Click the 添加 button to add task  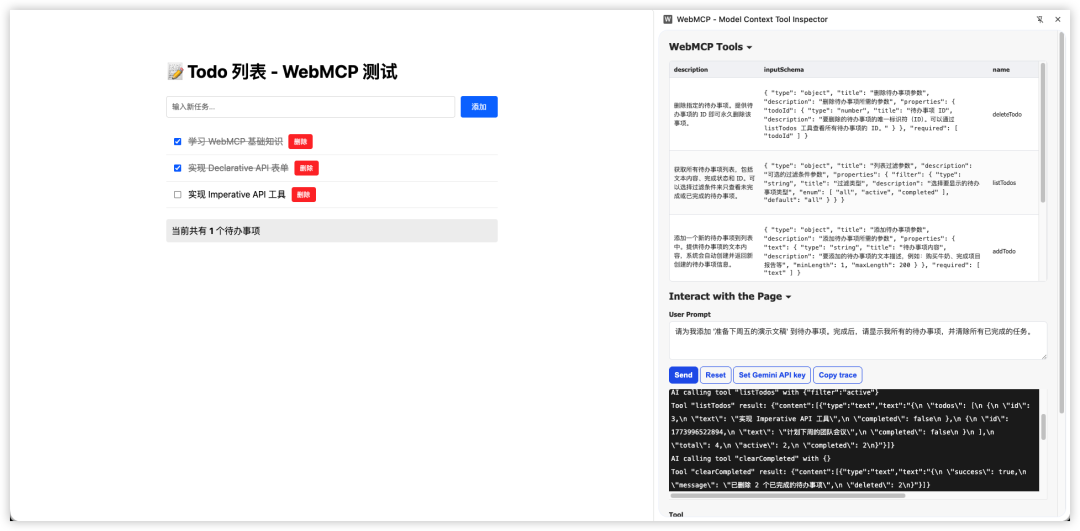click(479, 107)
